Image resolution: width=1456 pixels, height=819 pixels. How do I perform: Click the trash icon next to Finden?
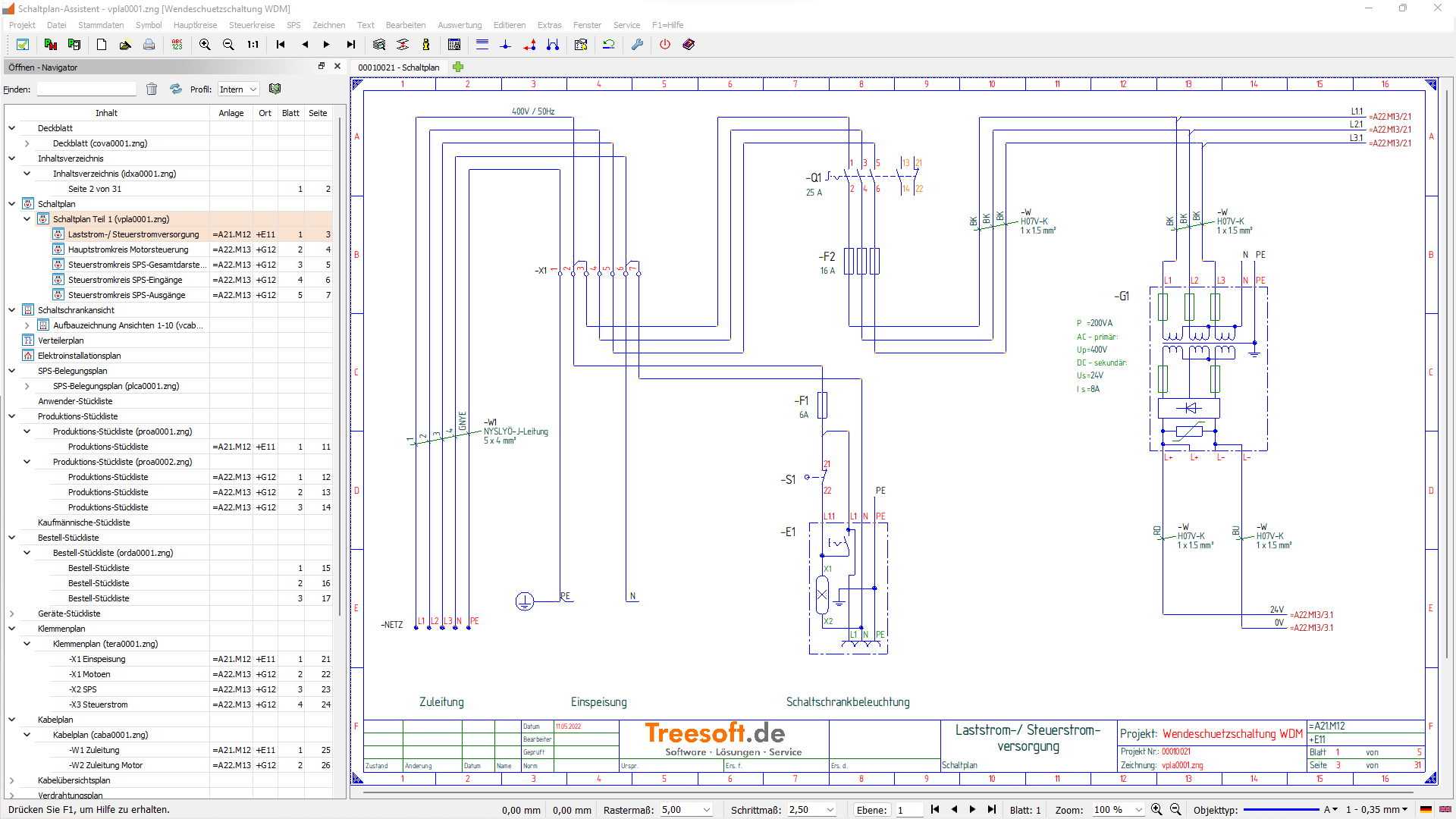[x=152, y=89]
